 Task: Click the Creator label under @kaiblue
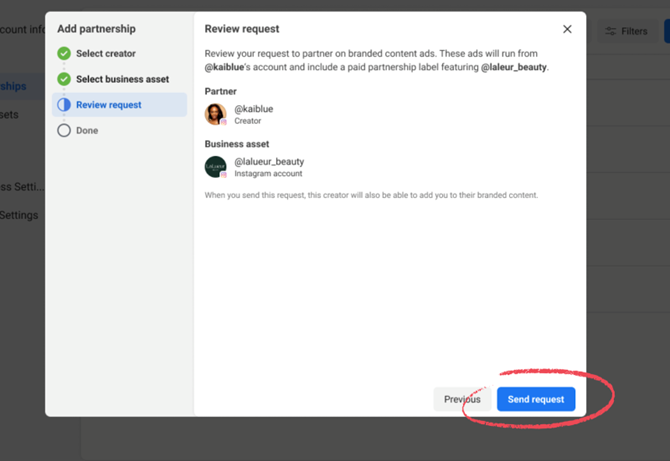click(247, 121)
